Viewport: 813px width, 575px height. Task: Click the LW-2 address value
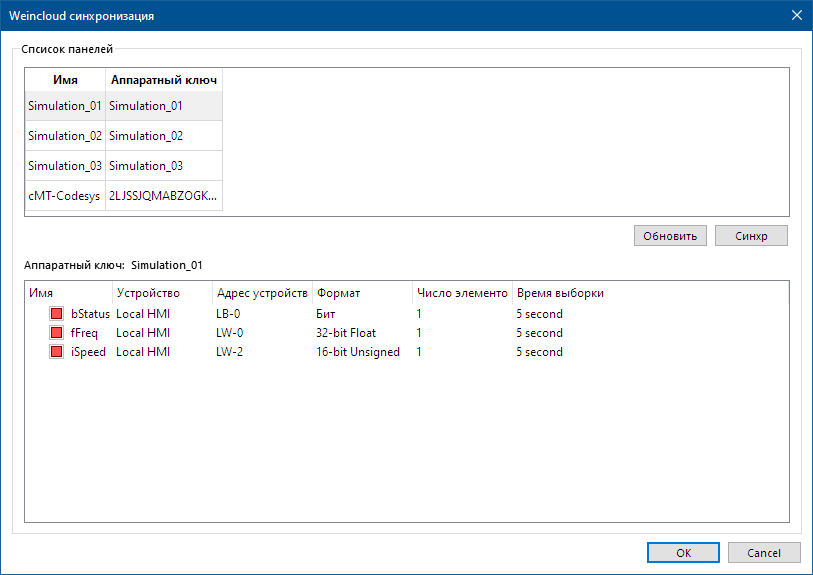click(x=230, y=352)
